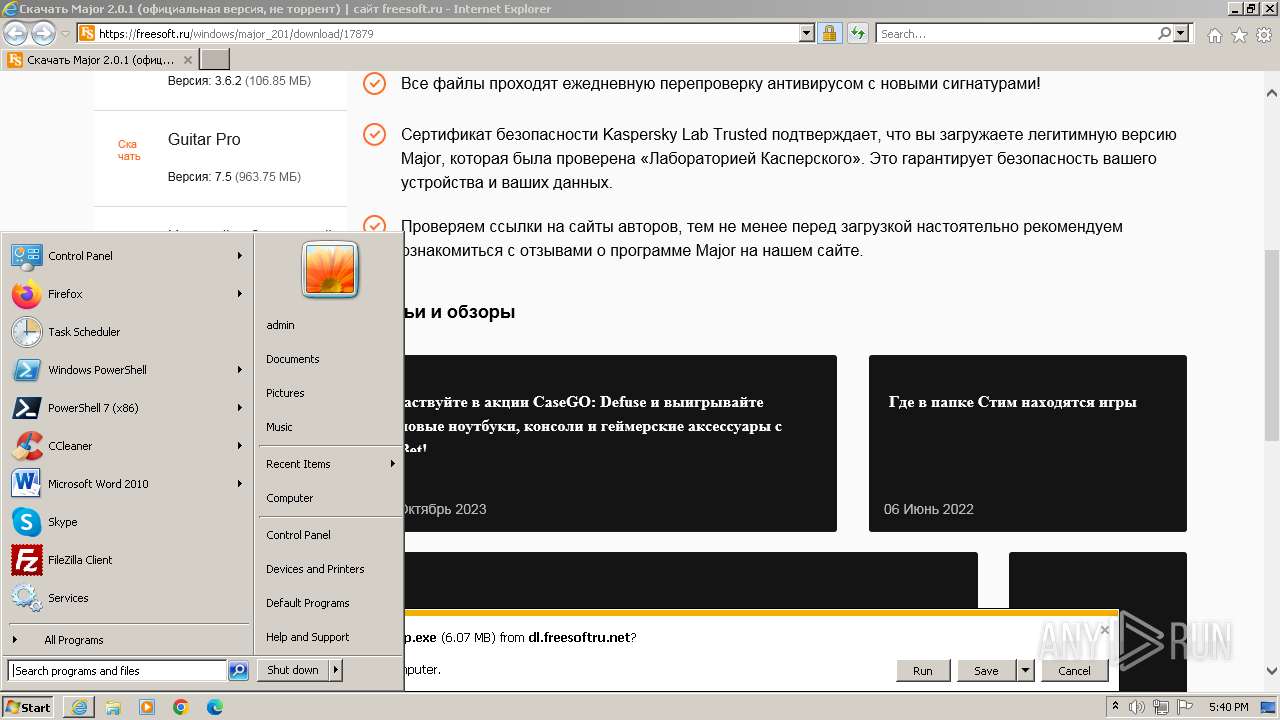The image size is (1280, 720).
Task: Expand Windows PowerShell submenu arrow
Action: coord(240,370)
